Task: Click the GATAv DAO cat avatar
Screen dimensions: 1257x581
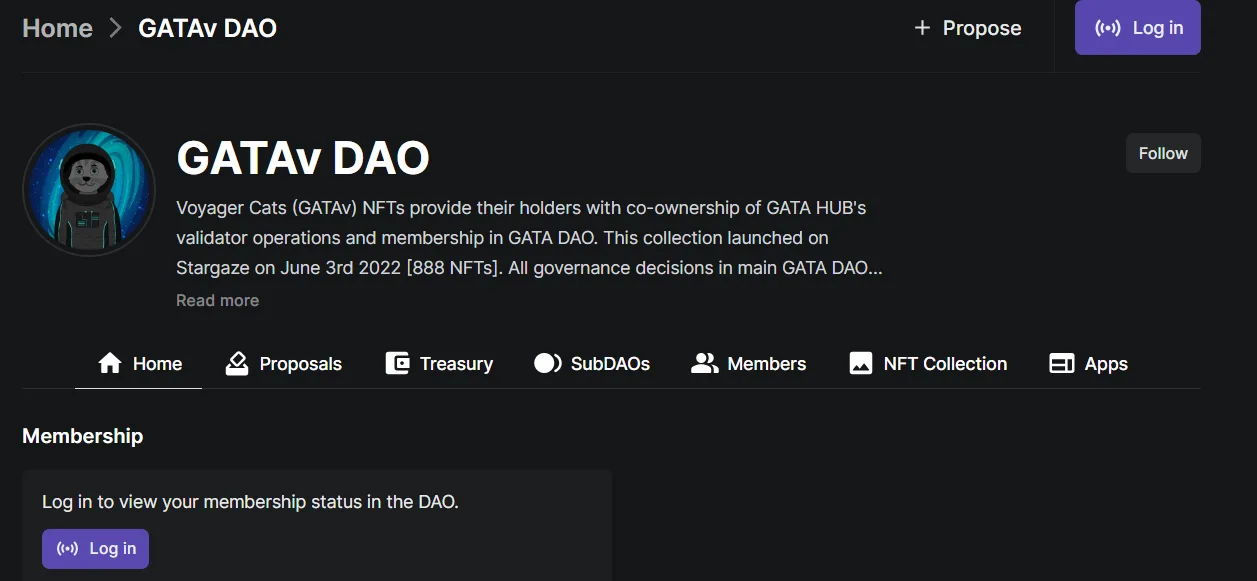Action: (x=89, y=190)
